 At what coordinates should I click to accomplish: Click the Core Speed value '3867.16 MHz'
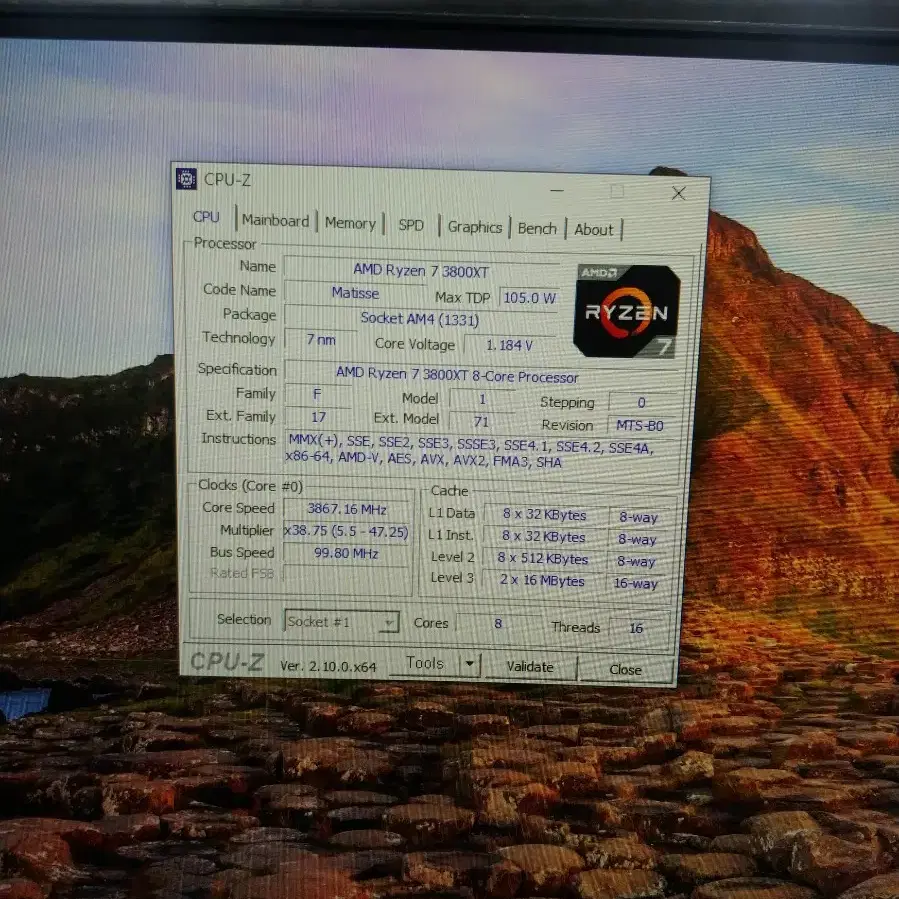(x=347, y=509)
